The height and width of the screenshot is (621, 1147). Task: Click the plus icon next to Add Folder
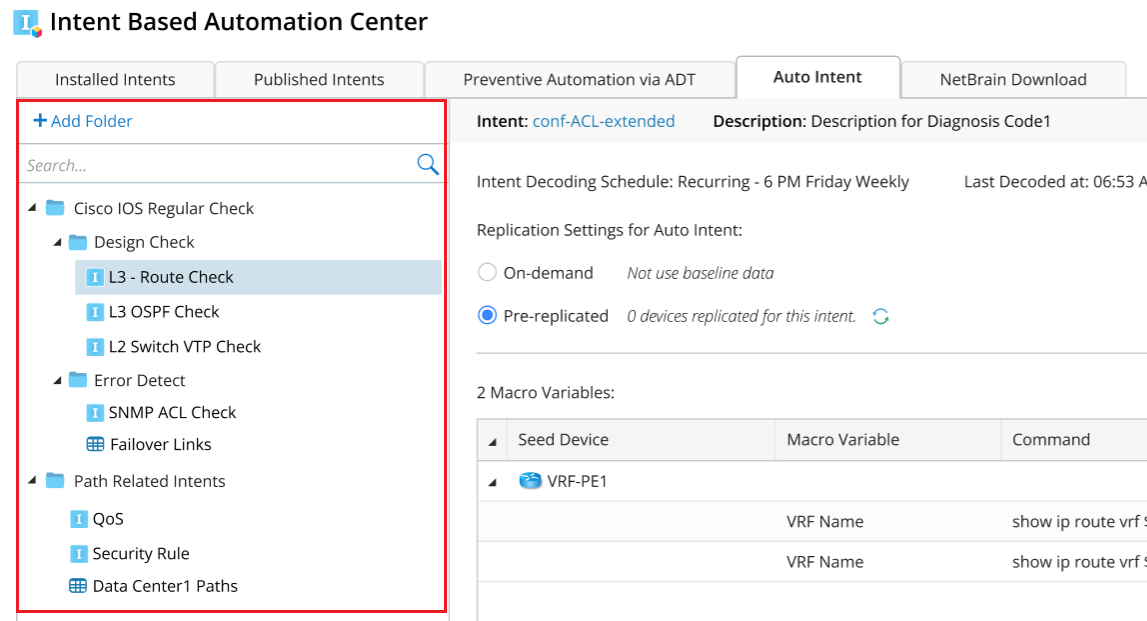pyautogui.click(x=40, y=120)
